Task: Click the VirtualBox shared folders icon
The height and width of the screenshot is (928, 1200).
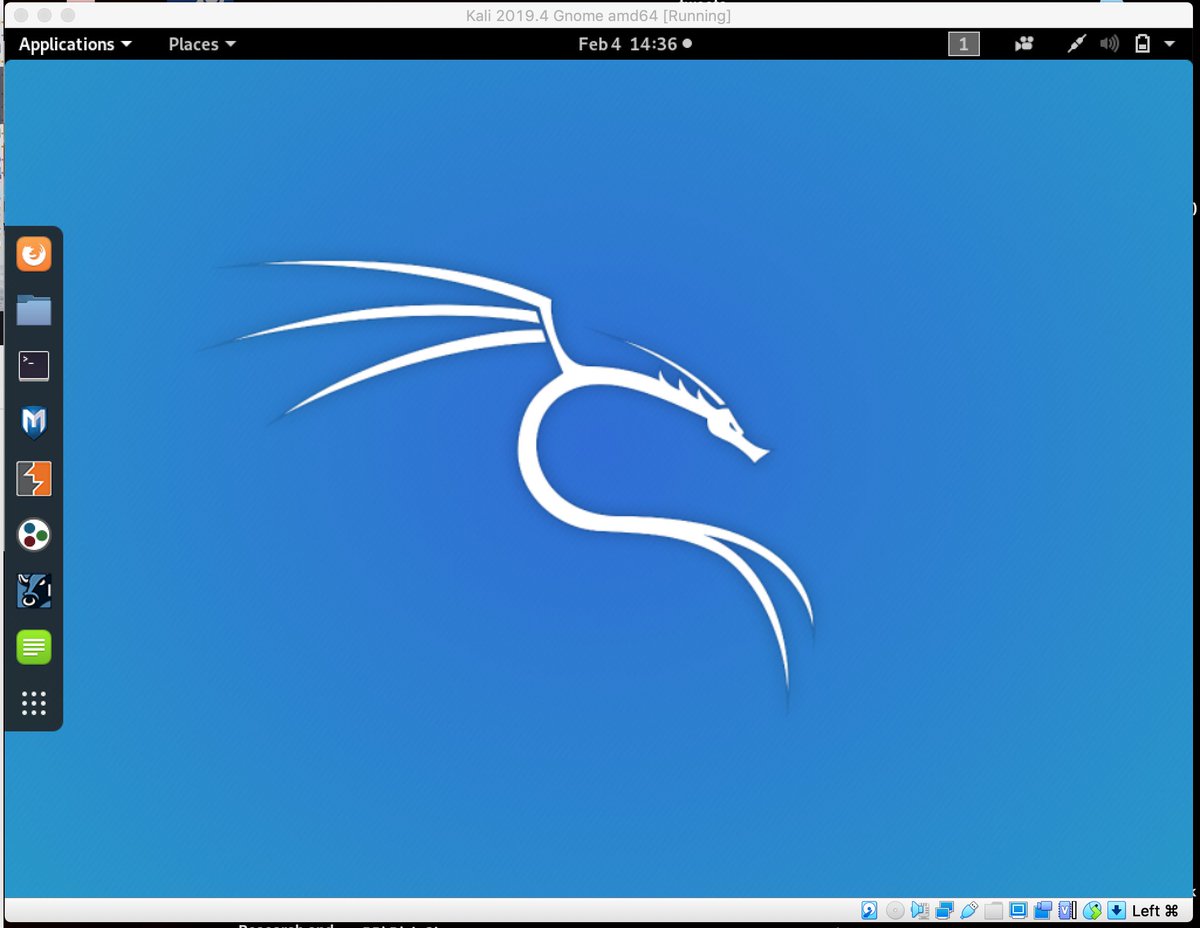Action: click(x=993, y=910)
